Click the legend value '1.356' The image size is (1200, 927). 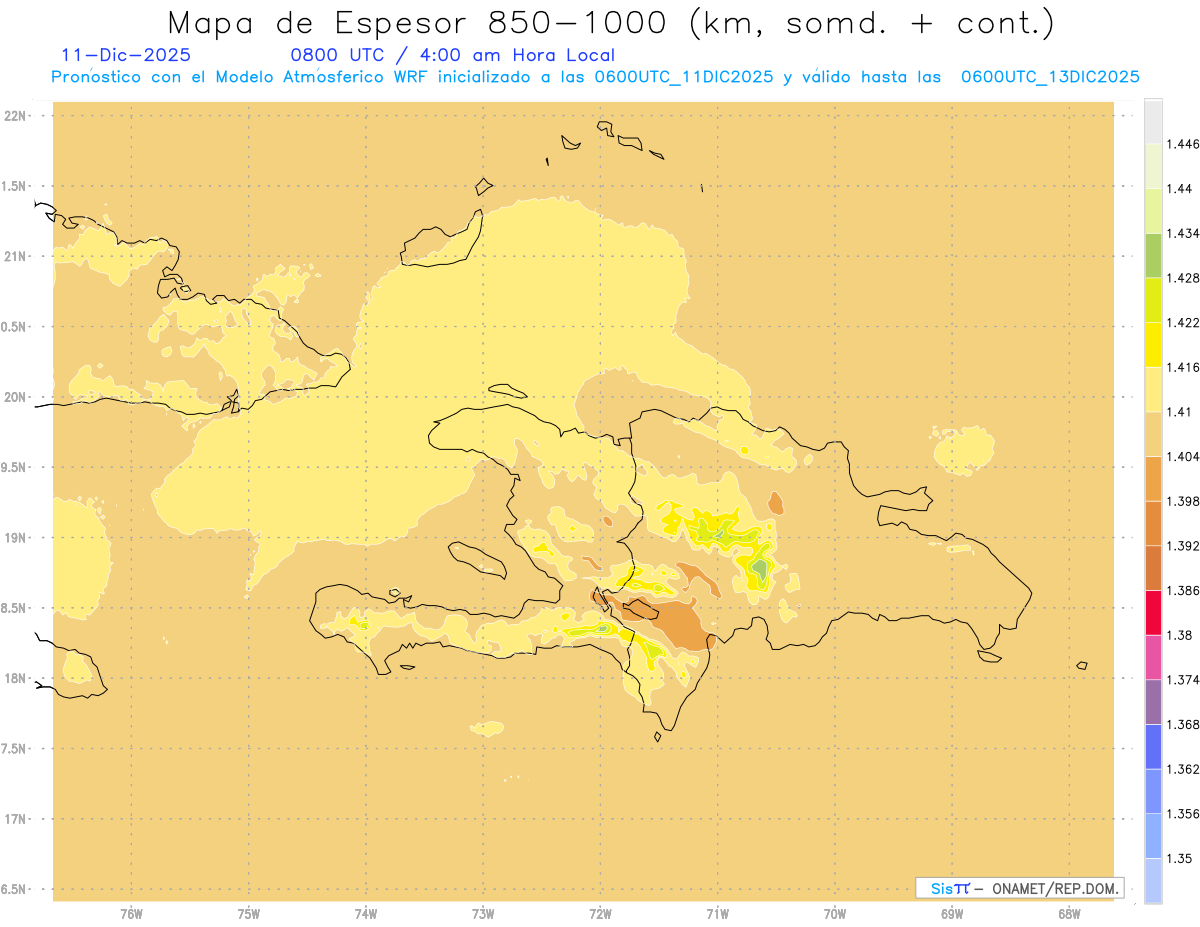coord(1183,814)
